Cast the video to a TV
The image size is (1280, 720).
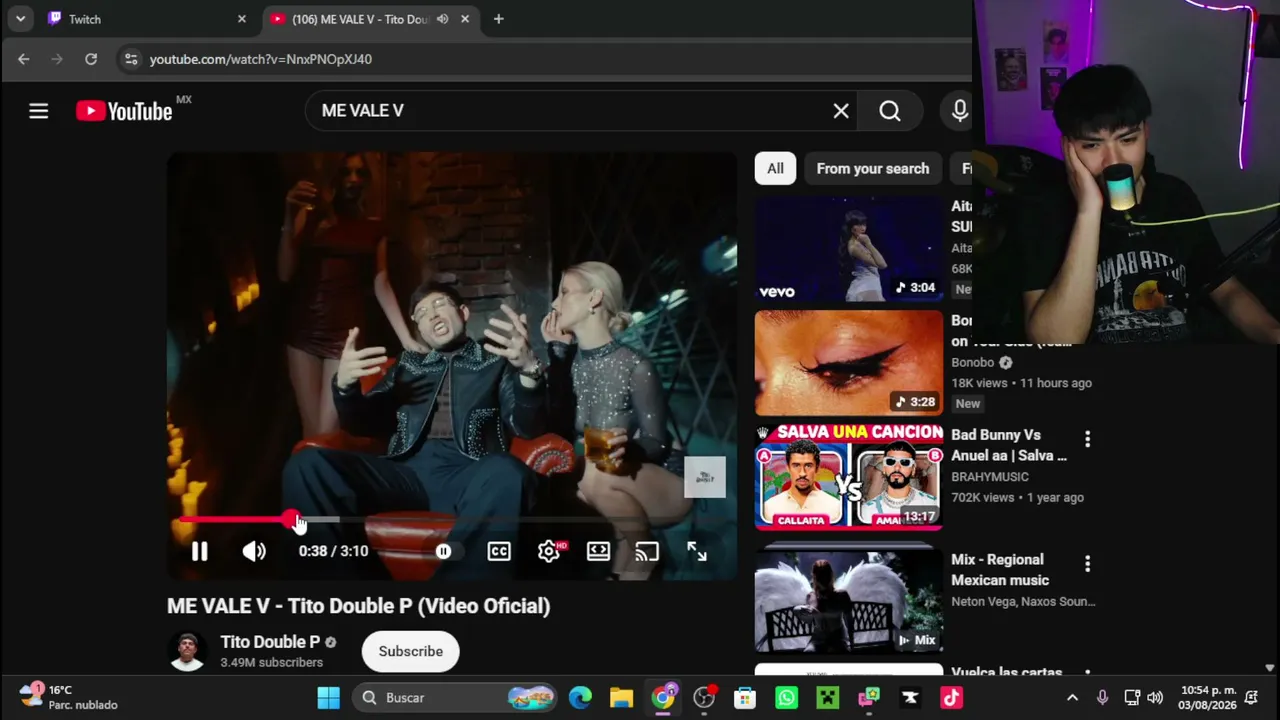click(x=647, y=551)
